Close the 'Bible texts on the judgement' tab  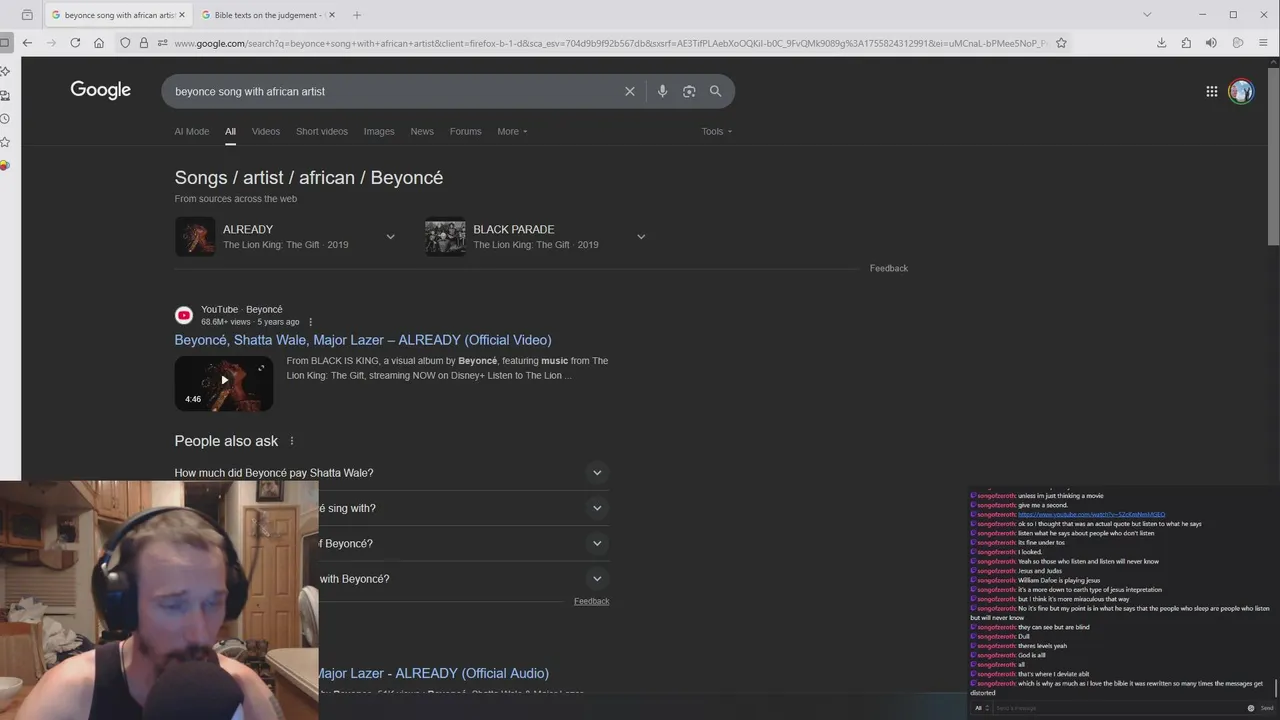click(332, 15)
